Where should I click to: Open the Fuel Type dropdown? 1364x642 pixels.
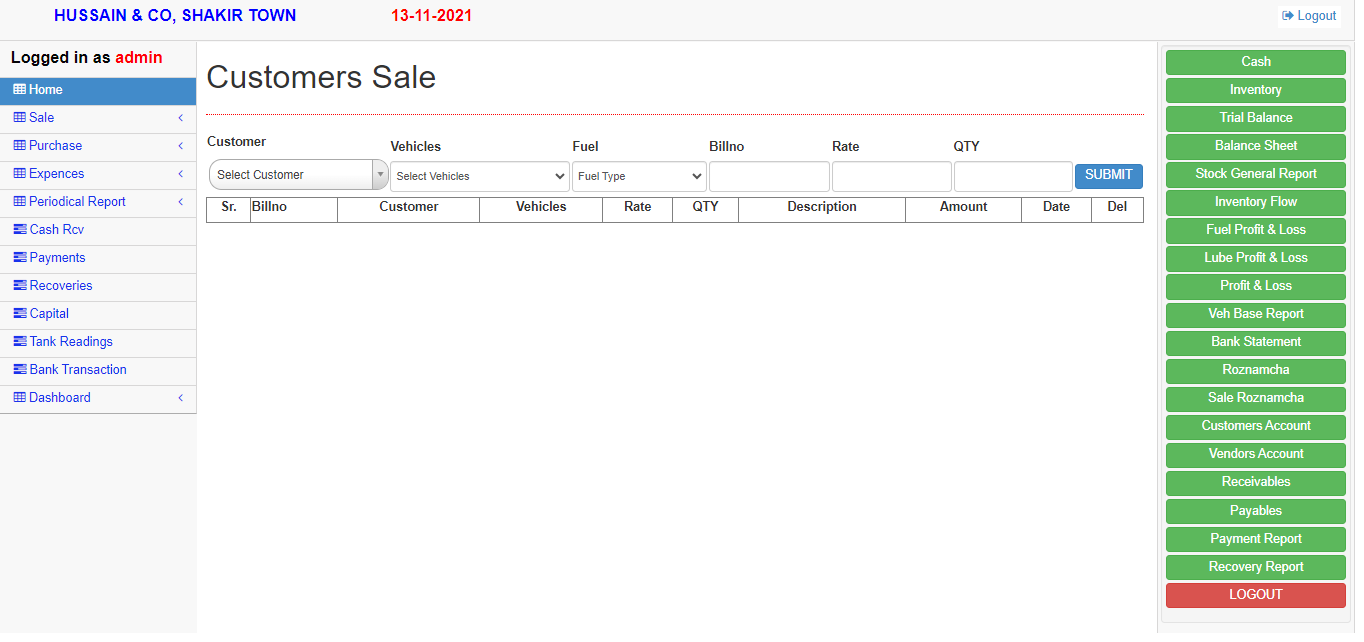pyautogui.click(x=639, y=177)
